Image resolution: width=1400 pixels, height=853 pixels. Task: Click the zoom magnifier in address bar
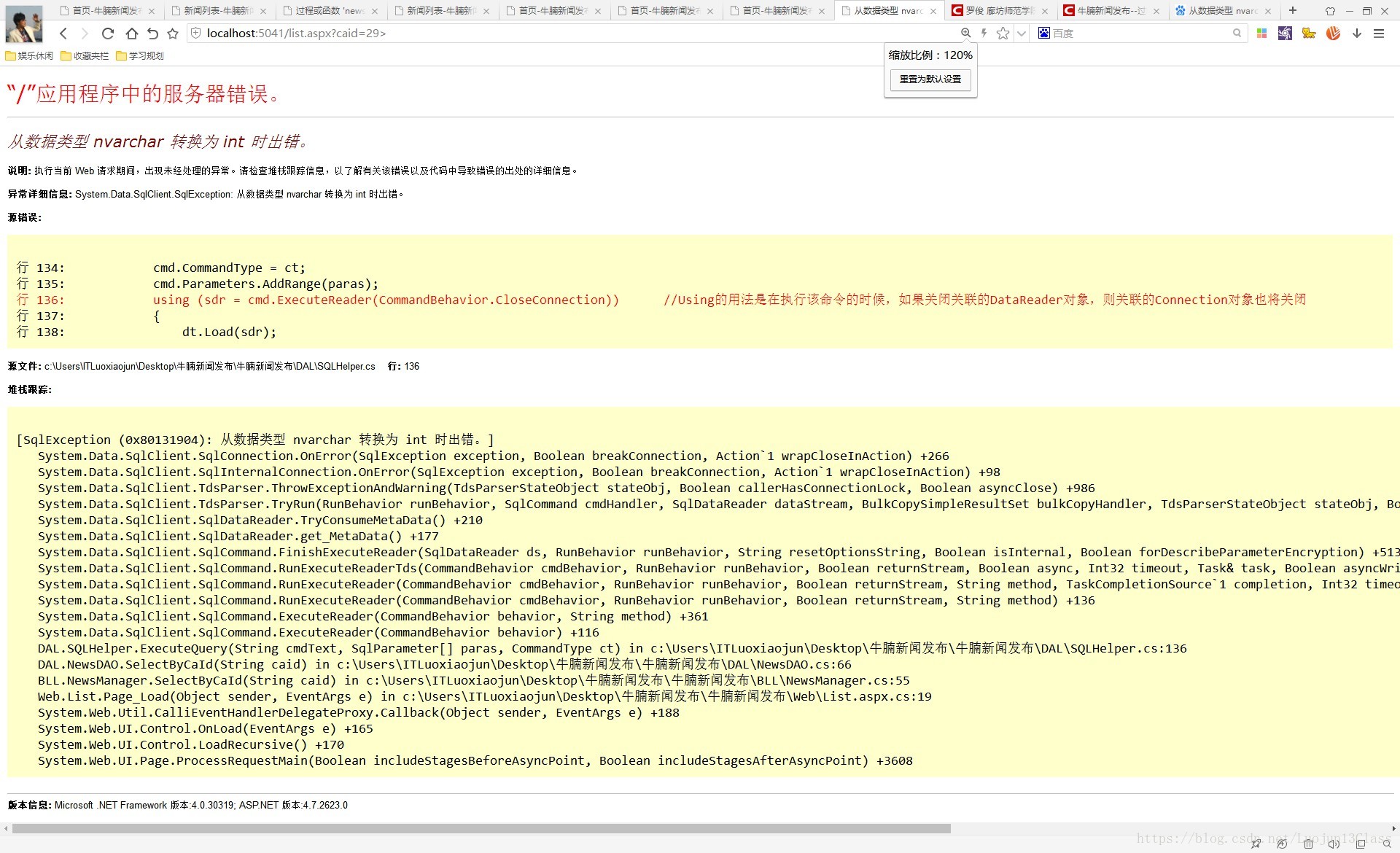point(965,33)
